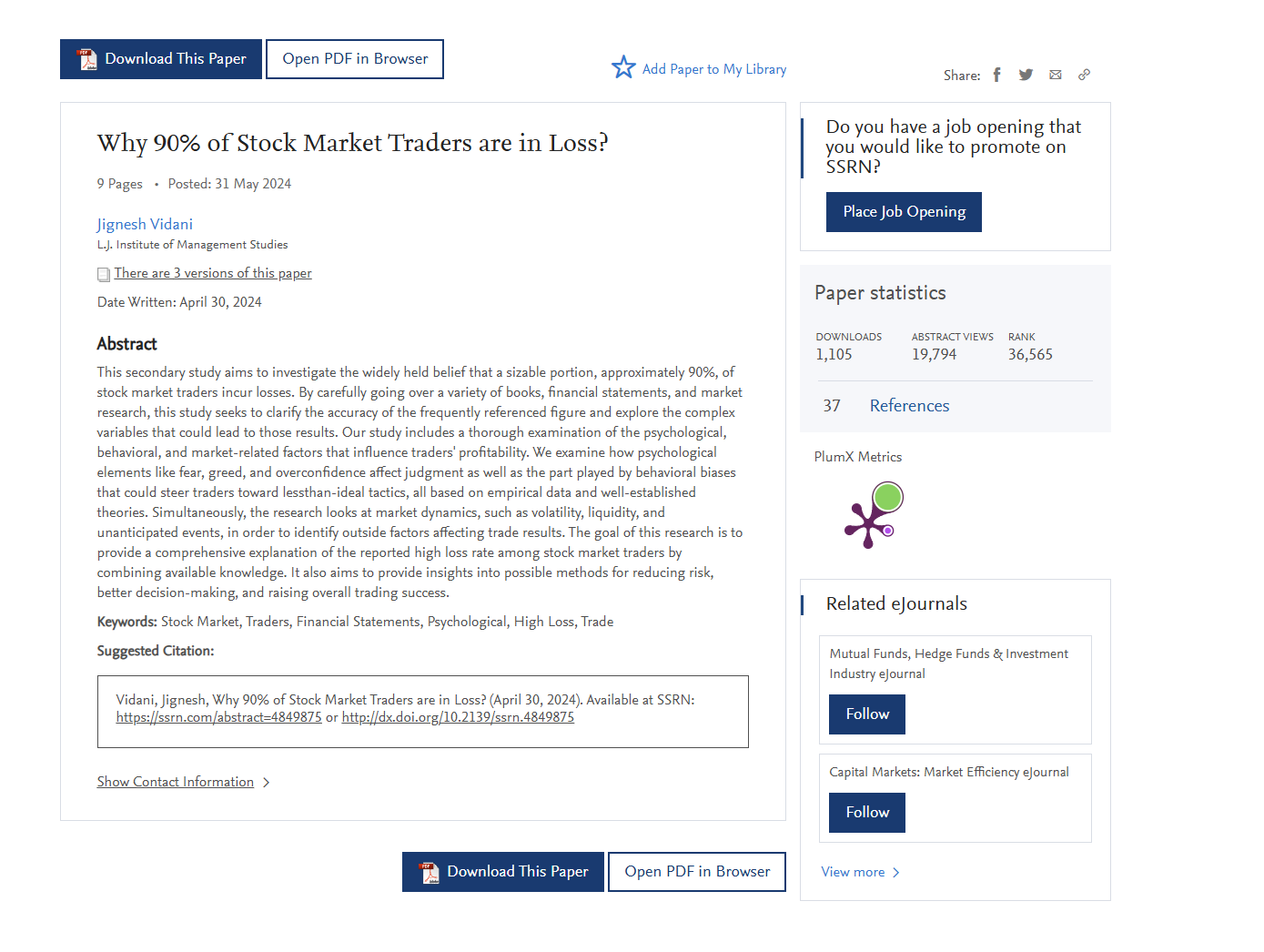Viewport: 1264px width, 952px height.
Task: Click the document icon beside versions link
Action: tap(104, 274)
